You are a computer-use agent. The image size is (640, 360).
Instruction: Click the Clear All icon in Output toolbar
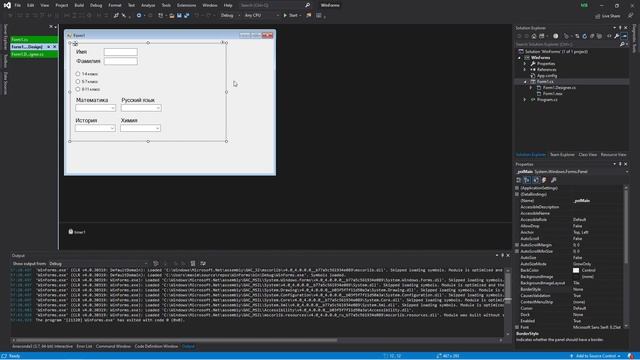[193, 264]
